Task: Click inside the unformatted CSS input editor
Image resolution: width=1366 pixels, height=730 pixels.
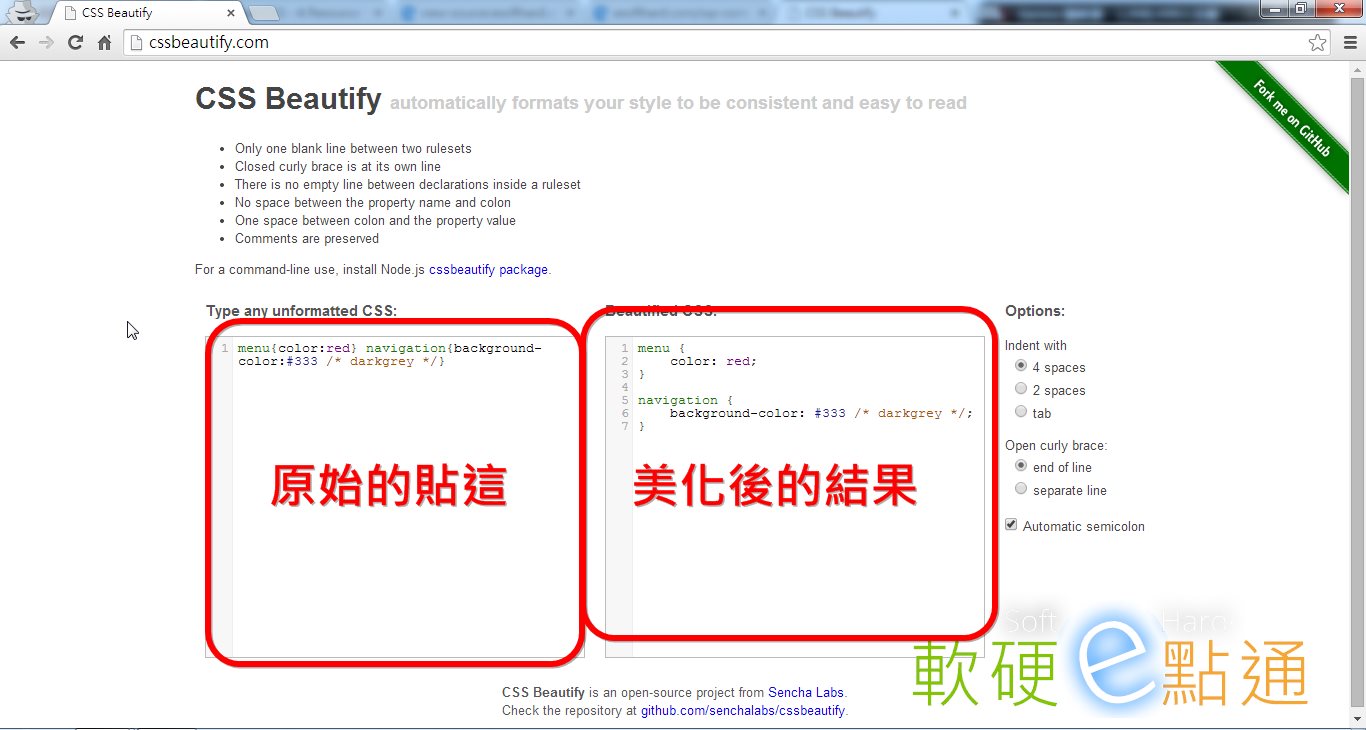Action: (x=395, y=497)
